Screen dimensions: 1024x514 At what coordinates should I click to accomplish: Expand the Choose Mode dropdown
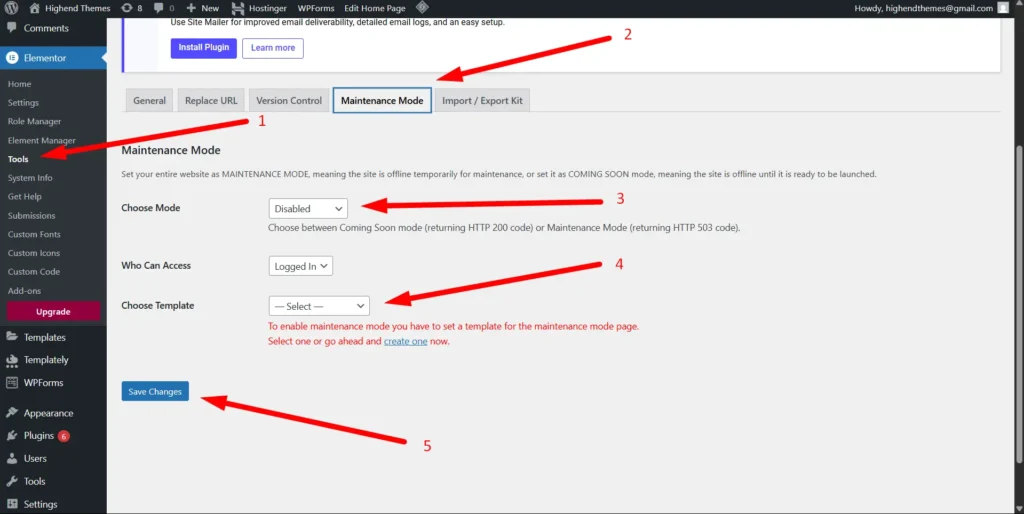308,209
